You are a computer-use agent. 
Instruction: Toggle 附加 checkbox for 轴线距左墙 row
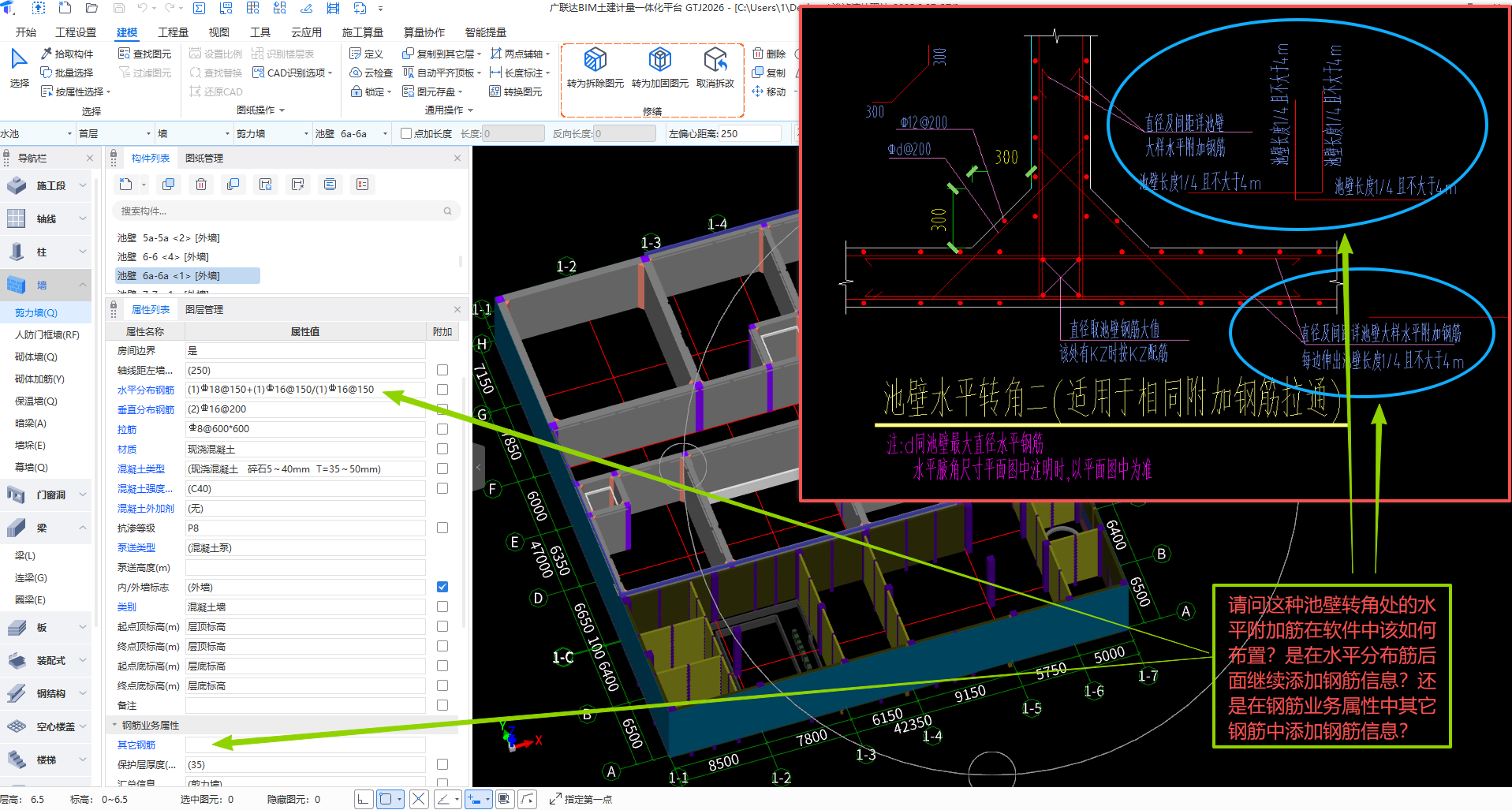[x=442, y=370]
